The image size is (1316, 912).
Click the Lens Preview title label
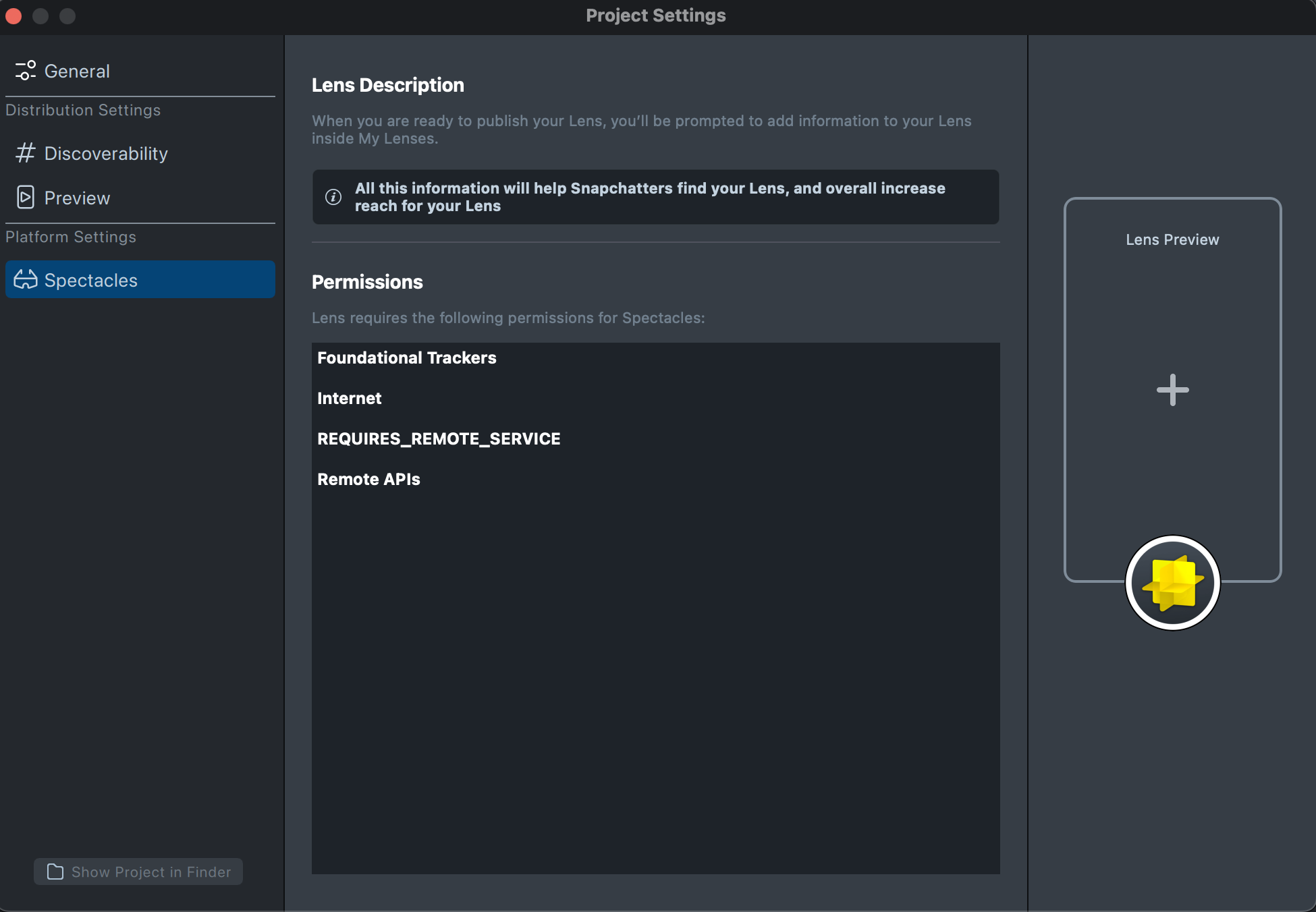point(1172,239)
